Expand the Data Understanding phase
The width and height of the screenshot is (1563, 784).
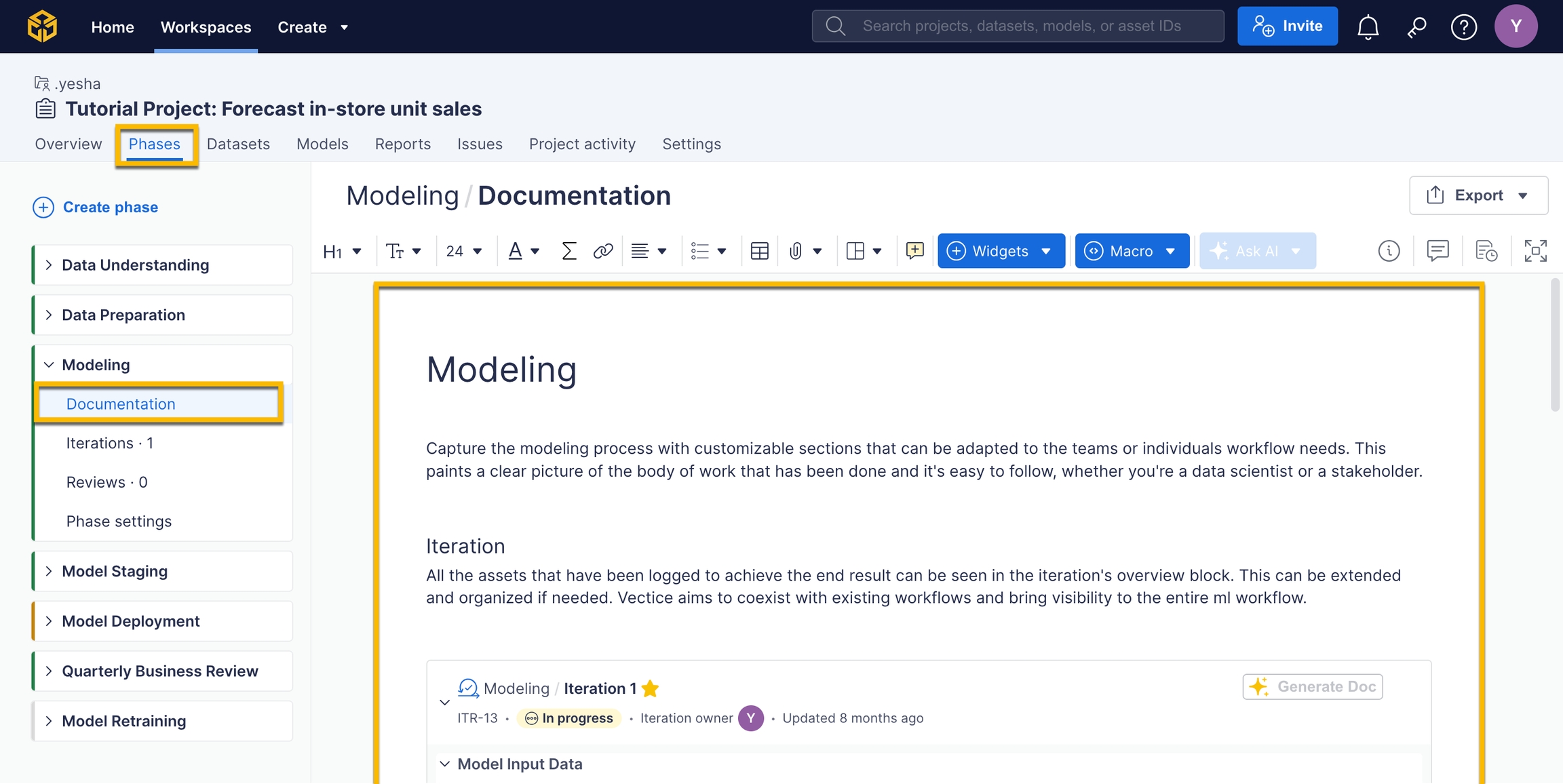point(49,265)
